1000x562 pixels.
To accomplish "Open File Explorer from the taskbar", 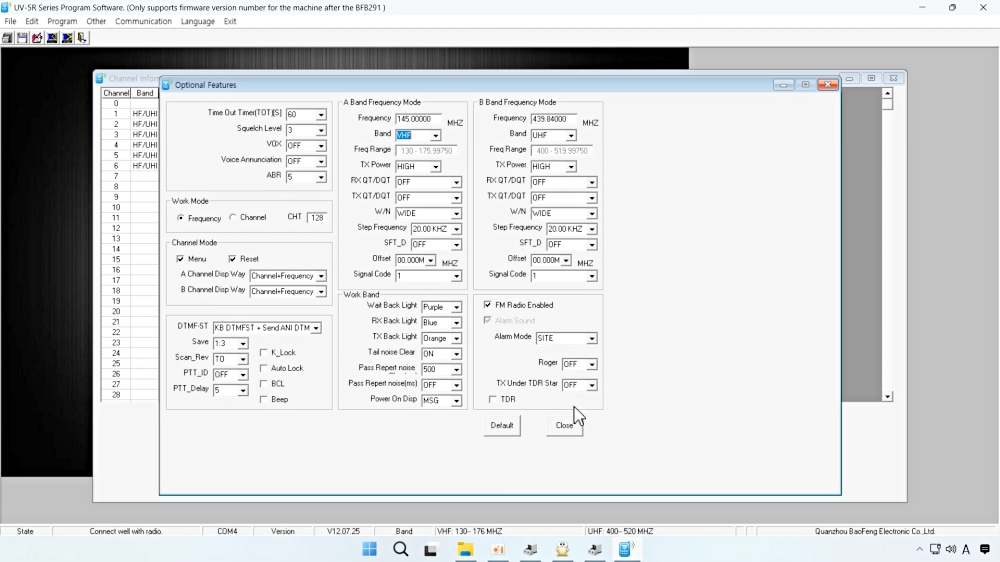I will coord(465,549).
